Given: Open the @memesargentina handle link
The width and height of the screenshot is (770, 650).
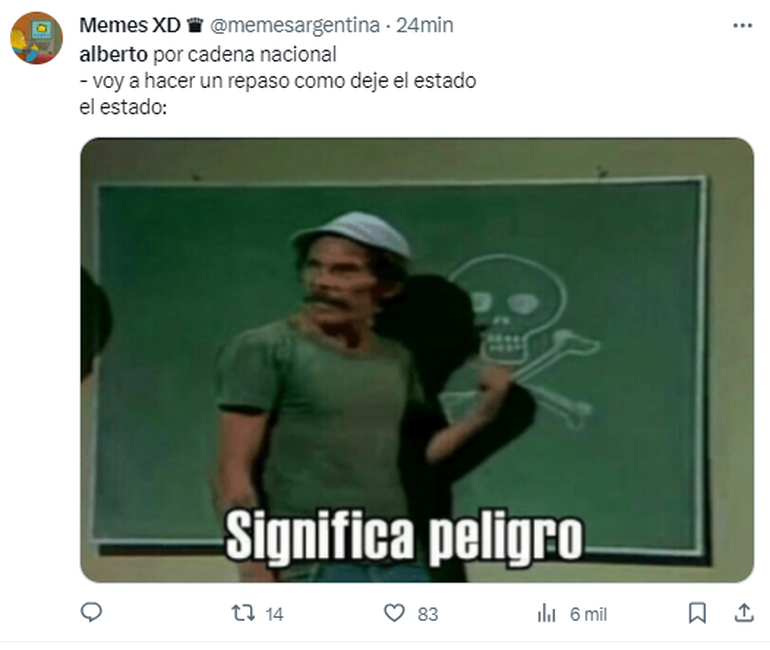Looking at the screenshot, I should coord(295,25).
